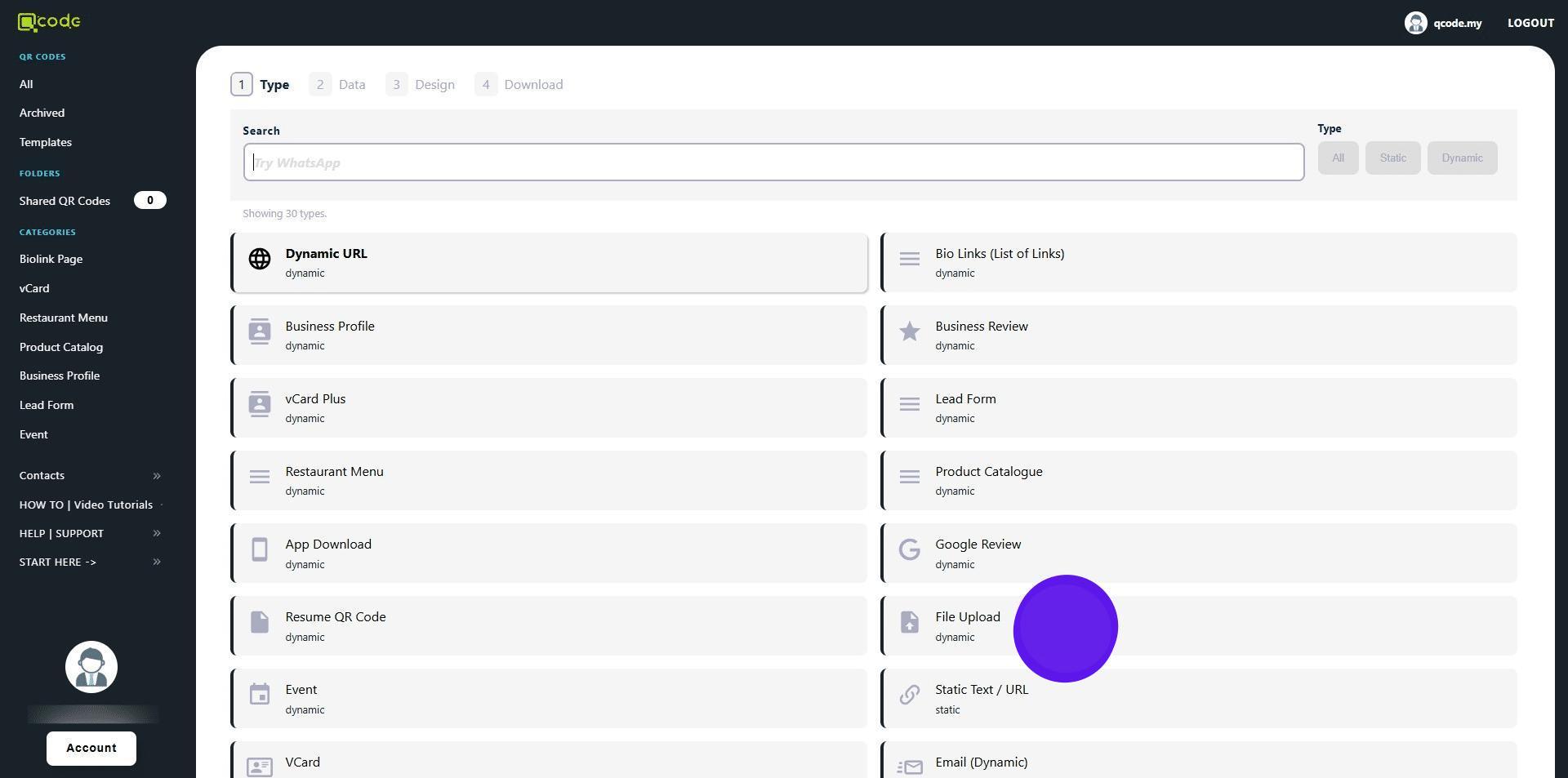Screen dimensions: 1568x778
Task: Filter types by Dynamic
Action: click(x=1461, y=158)
